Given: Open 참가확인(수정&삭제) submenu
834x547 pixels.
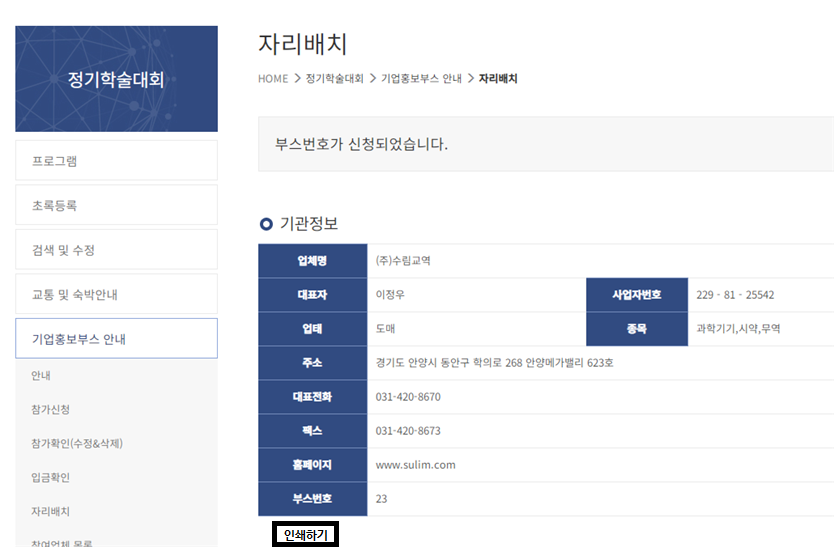Looking at the screenshot, I should [x=77, y=443].
